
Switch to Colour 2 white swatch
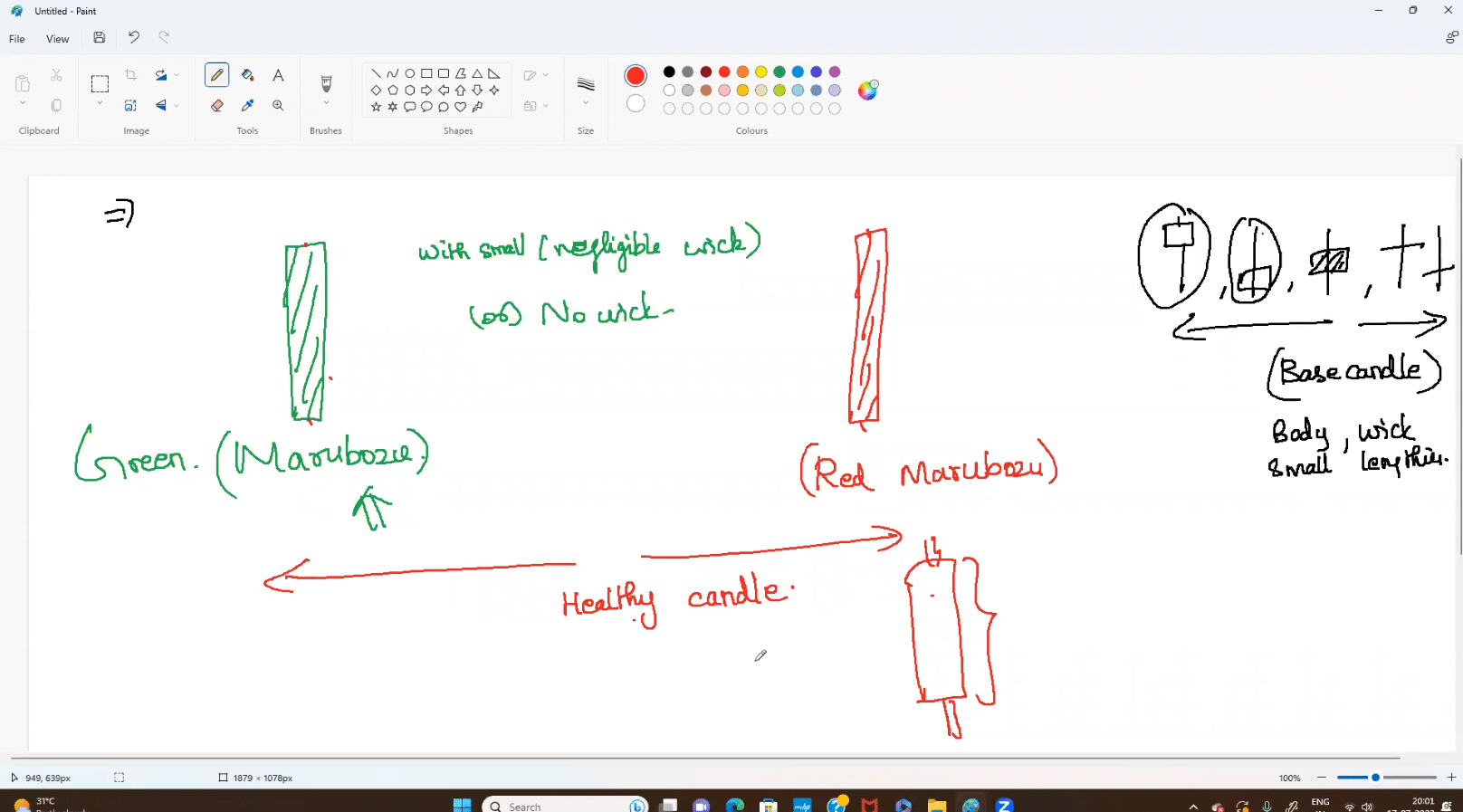pyautogui.click(x=636, y=104)
